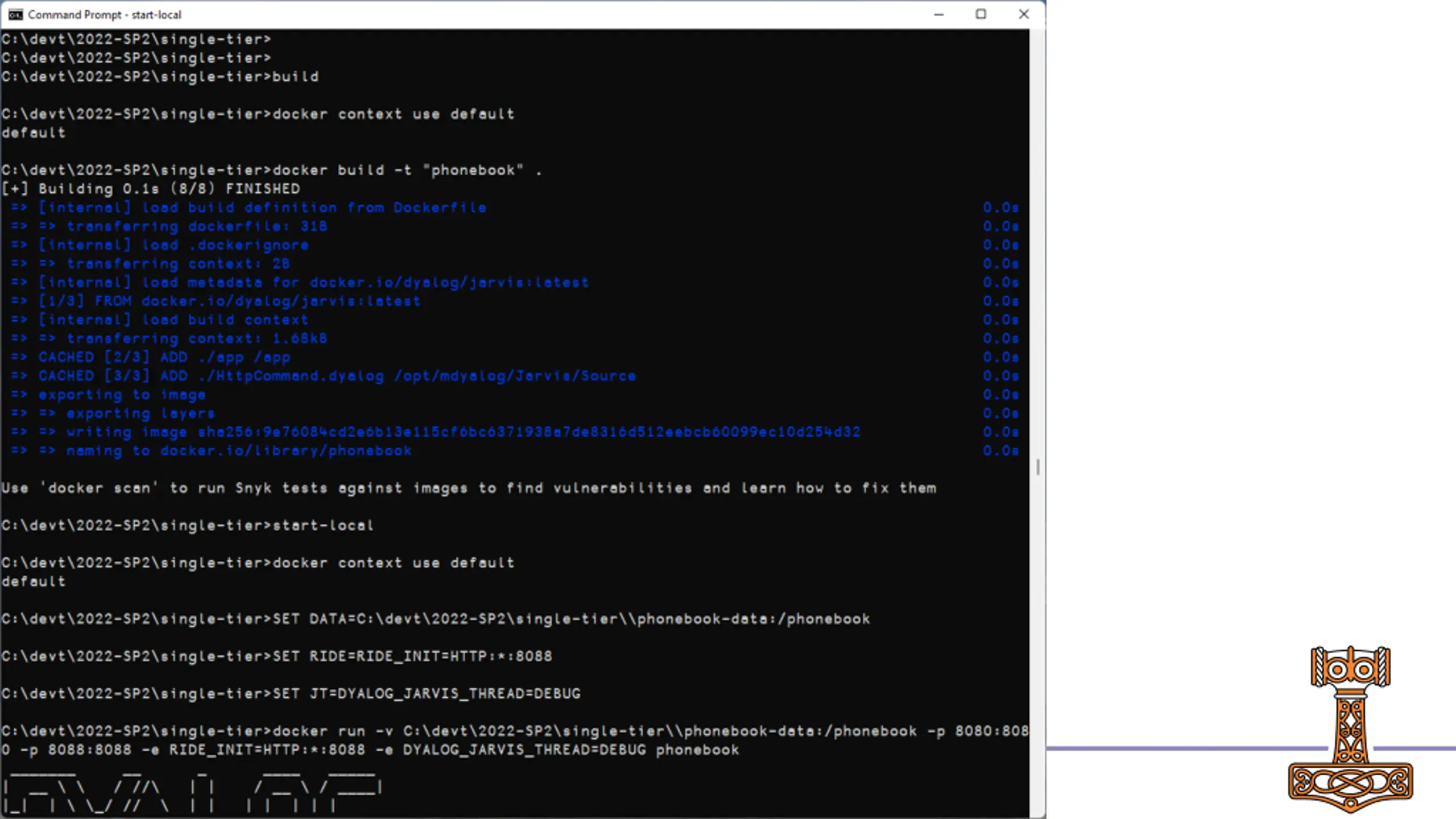Maximize the Command Prompt window
Viewport: 1456px width, 819px height.
[981, 15]
